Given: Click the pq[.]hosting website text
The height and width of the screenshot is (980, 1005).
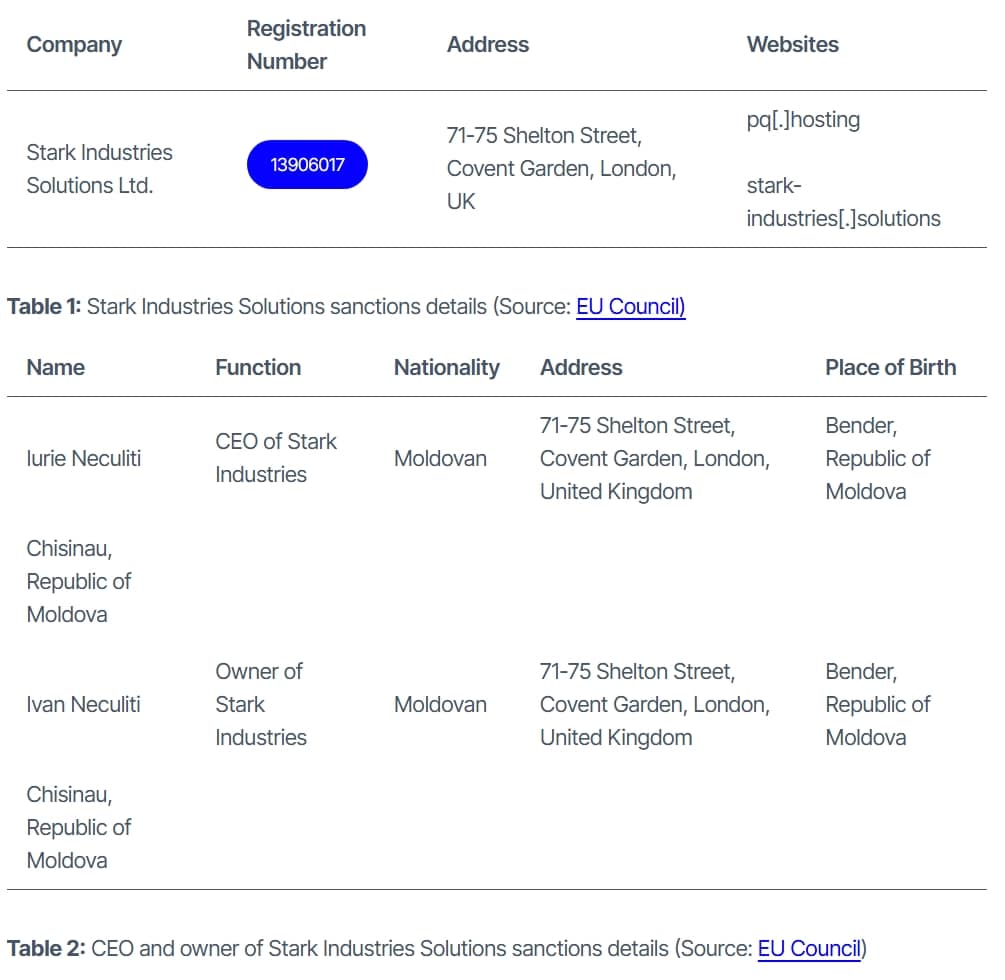Looking at the screenshot, I should pyautogui.click(x=803, y=120).
